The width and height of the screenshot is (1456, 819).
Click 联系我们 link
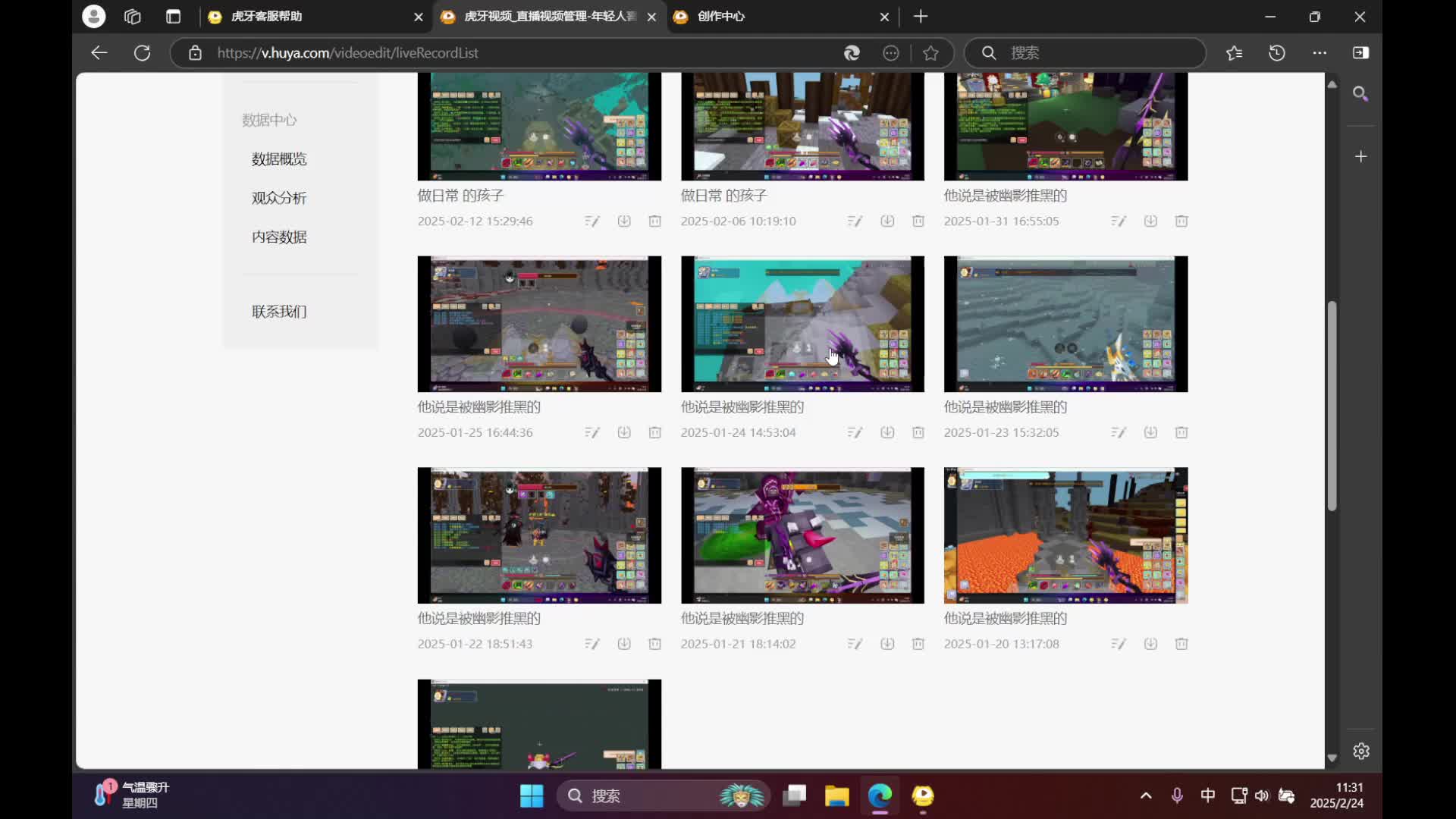[x=279, y=312]
